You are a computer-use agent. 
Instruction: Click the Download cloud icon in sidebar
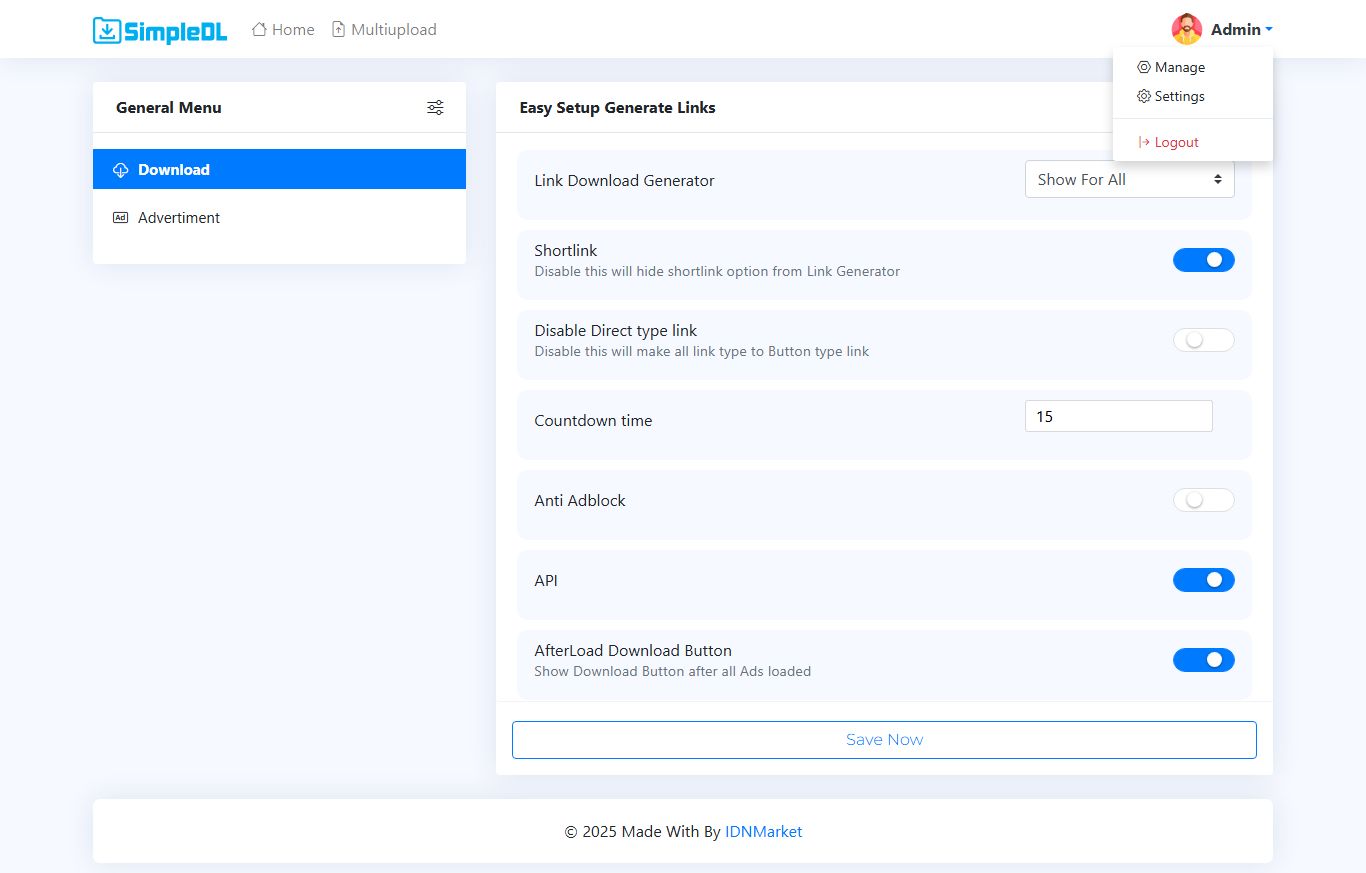pyautogui.click(x=121, y=170)
